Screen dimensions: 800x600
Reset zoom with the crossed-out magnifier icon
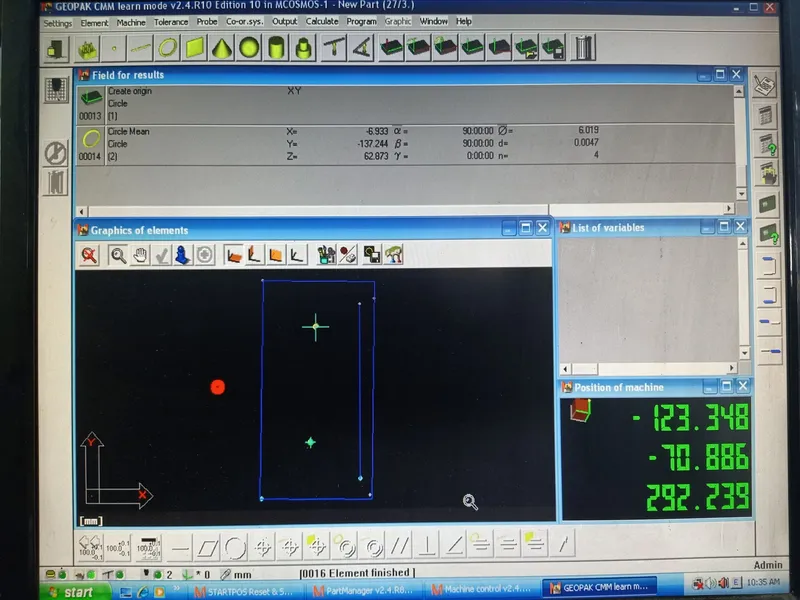tap(89, 255)
